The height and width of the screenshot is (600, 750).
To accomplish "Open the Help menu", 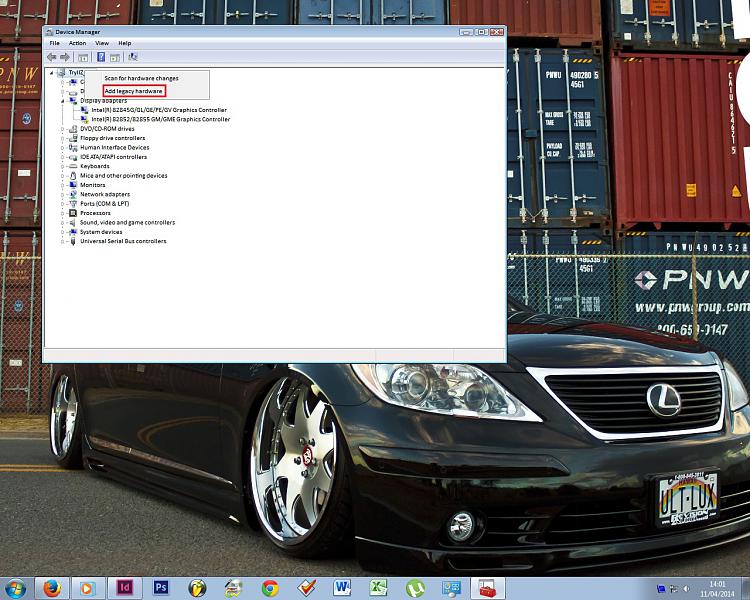I will click(124, 43).
